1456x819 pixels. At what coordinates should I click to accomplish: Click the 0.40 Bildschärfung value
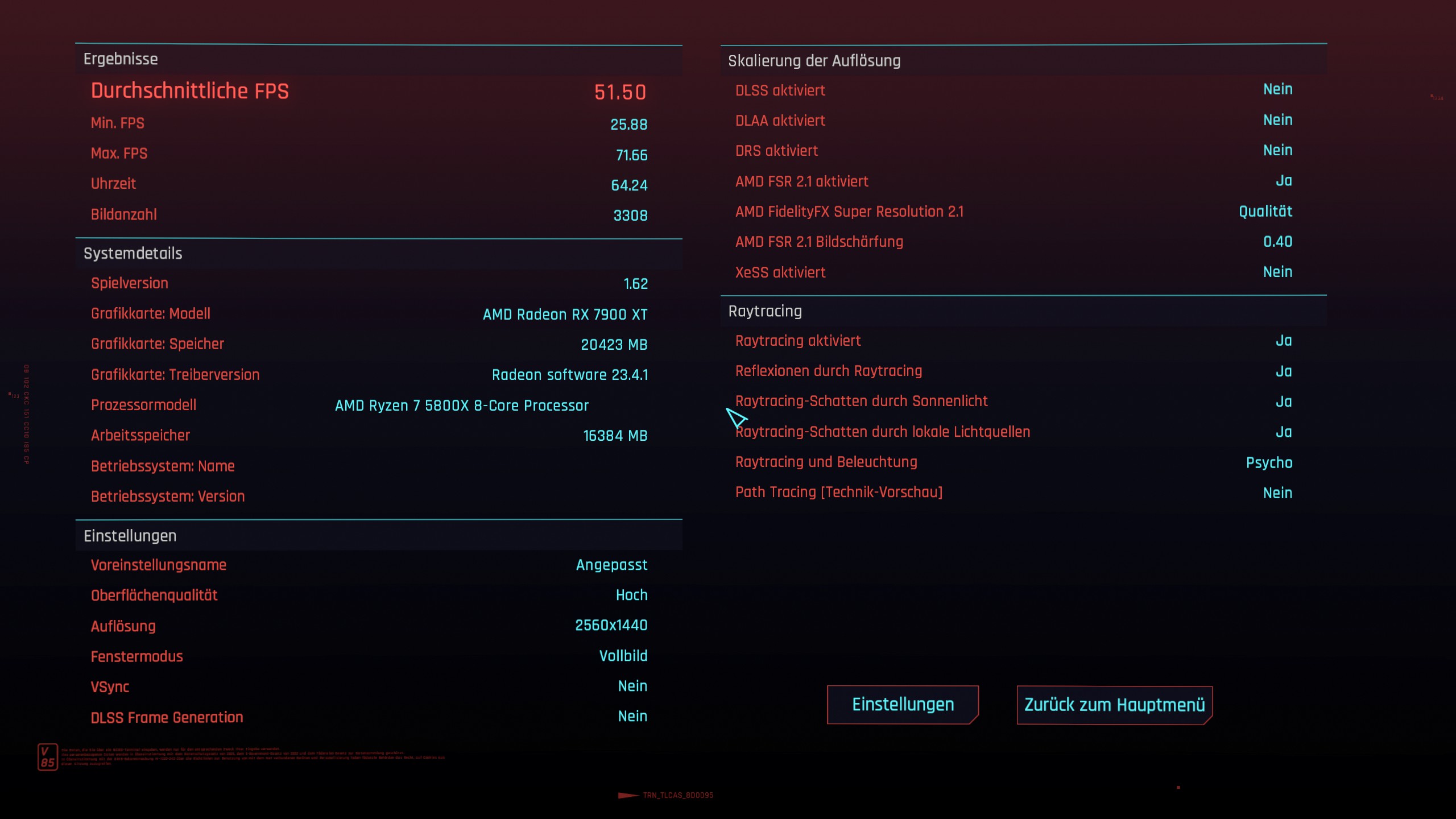tap(1277, 242)
